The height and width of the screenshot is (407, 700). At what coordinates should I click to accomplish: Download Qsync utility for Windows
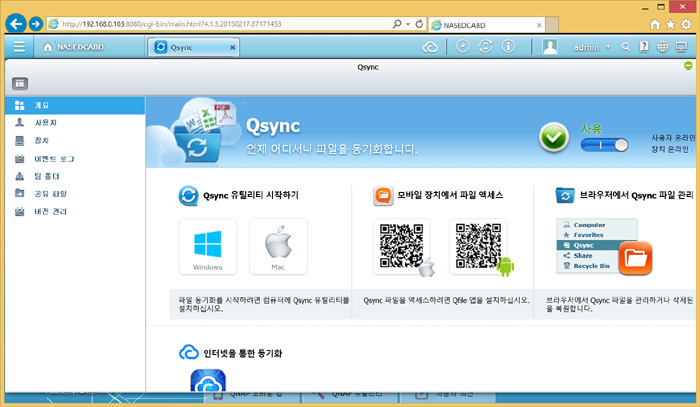pyautogui.click(x=208, y=247)
